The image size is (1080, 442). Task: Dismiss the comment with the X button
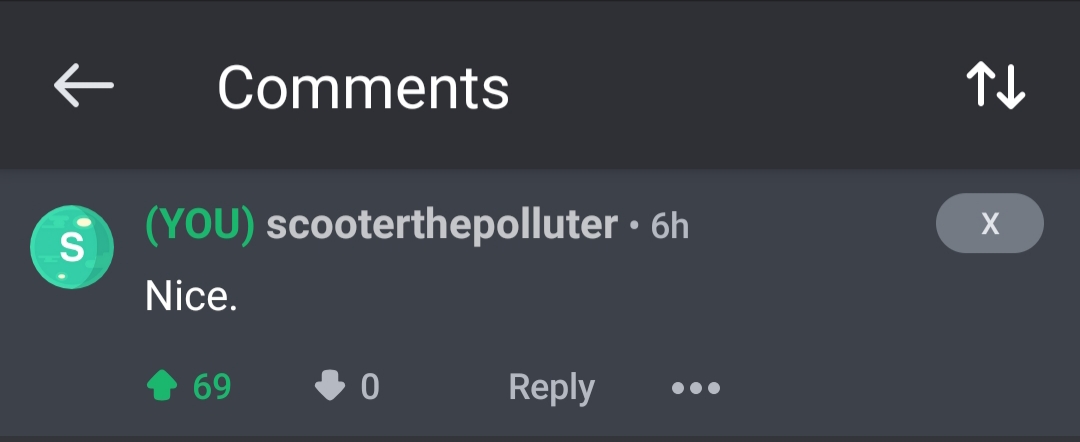click(989, 223)
